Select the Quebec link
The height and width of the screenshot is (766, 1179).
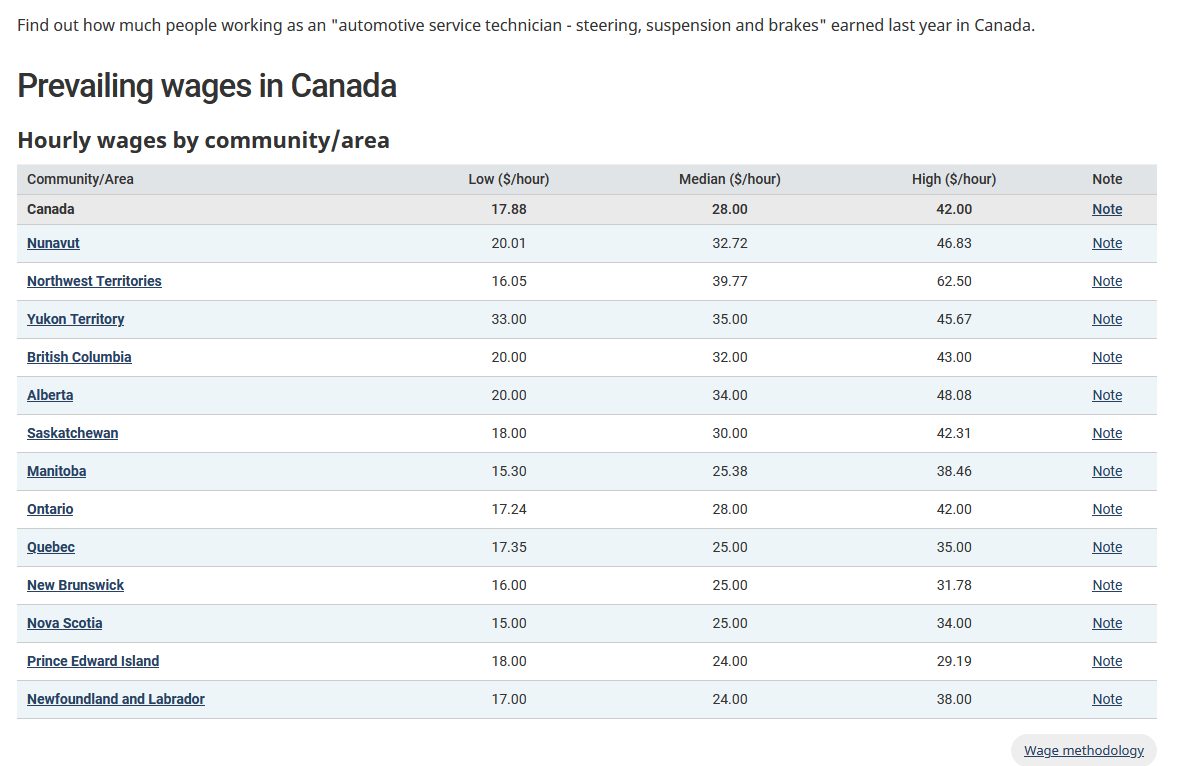point(51,547)
